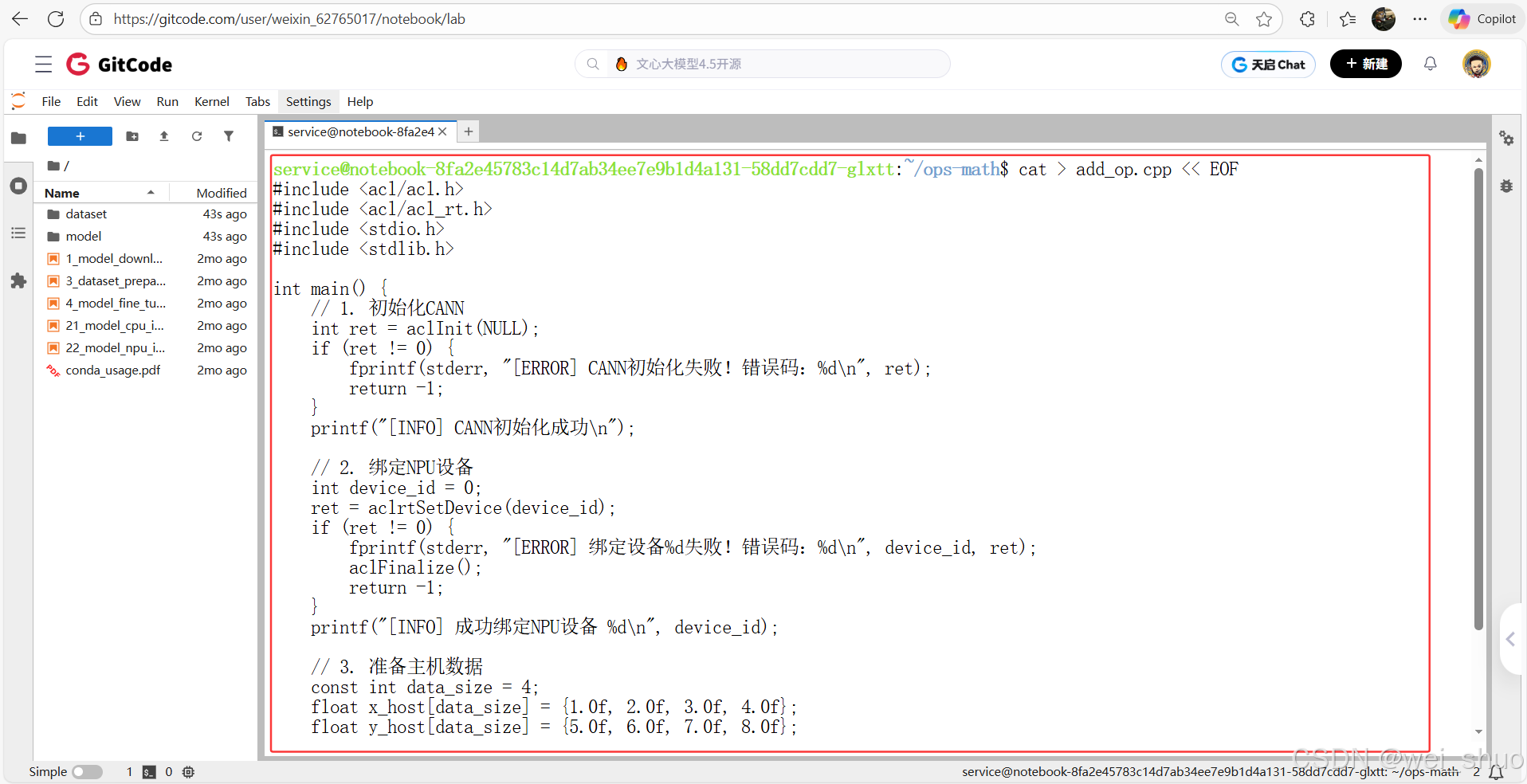This screenshot has width=1527, height=784.
Task: Open the browser zoom magnifier icon
Action: point(1232,19)
